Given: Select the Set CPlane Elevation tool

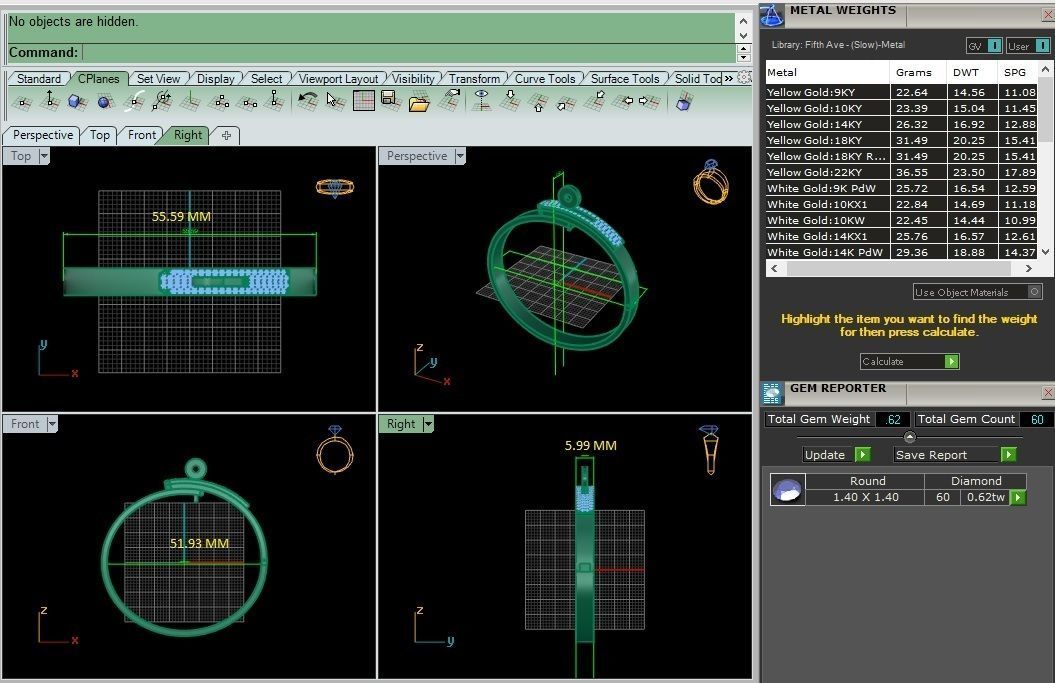Looking at the screenshot, I should (49, 101).
